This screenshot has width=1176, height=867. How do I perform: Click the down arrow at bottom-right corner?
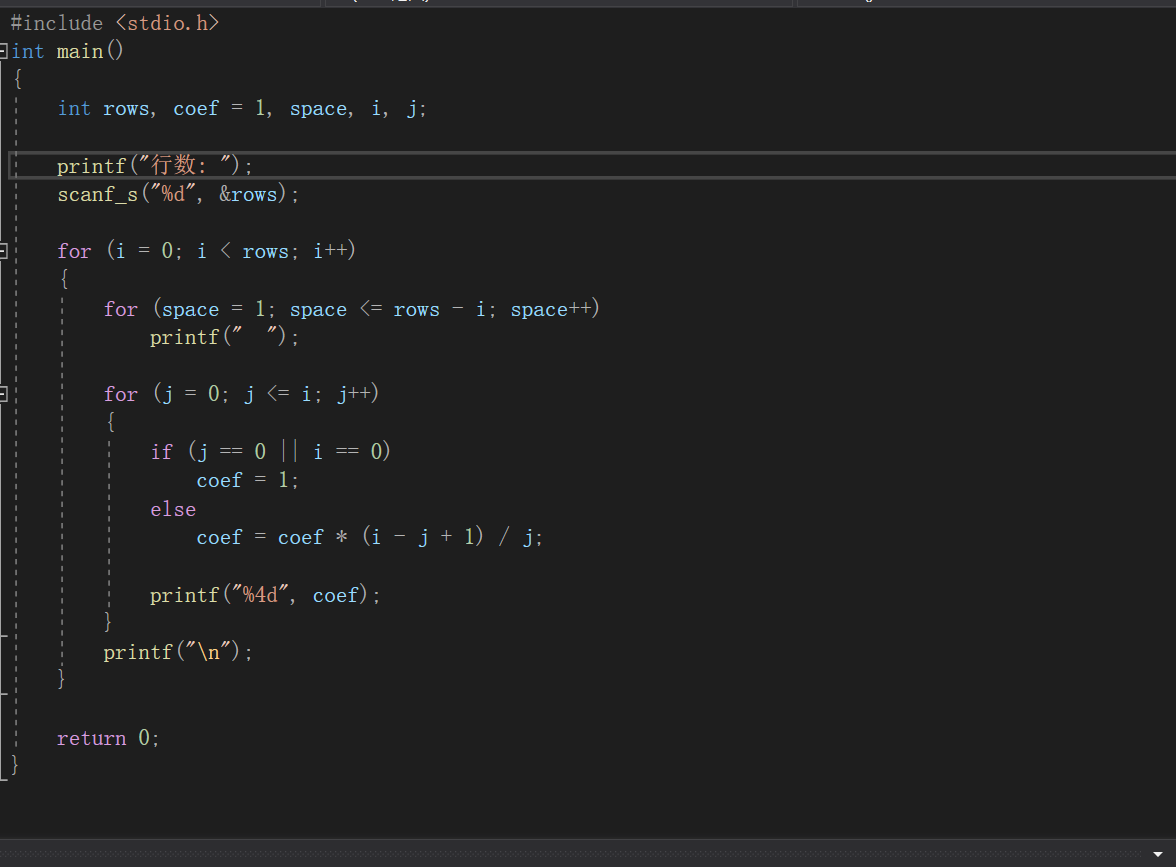point(1157,854)
